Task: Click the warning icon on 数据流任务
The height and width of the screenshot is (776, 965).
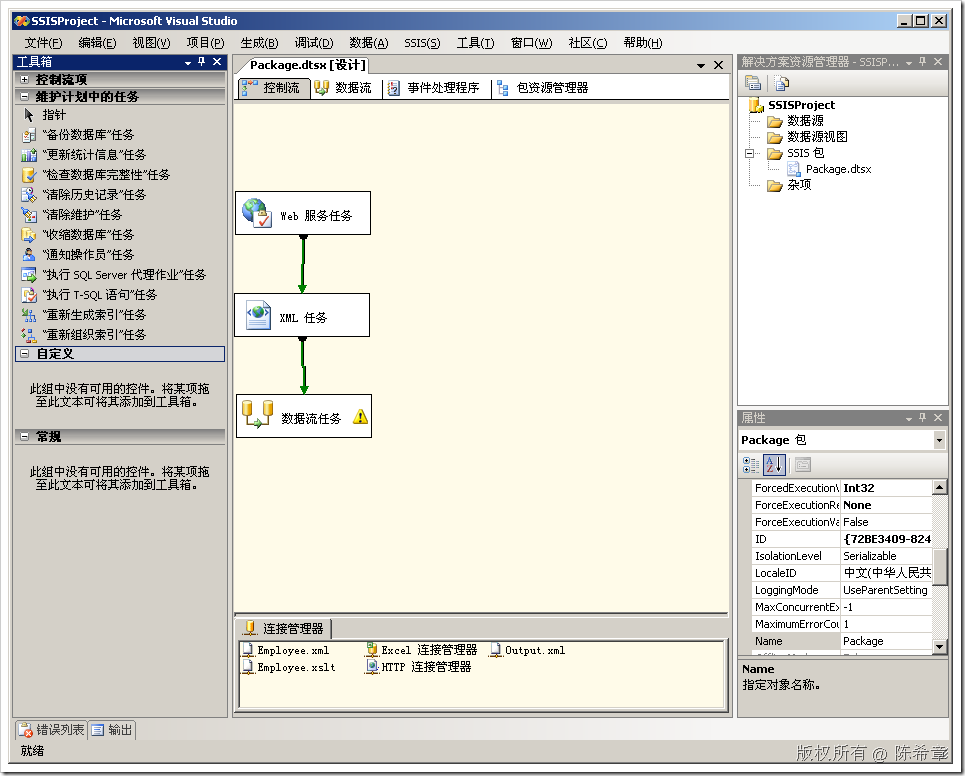Action: coord(361,417)
